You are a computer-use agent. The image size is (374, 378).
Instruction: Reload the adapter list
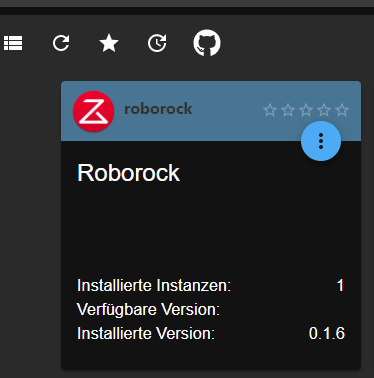[x=61, y=43]
